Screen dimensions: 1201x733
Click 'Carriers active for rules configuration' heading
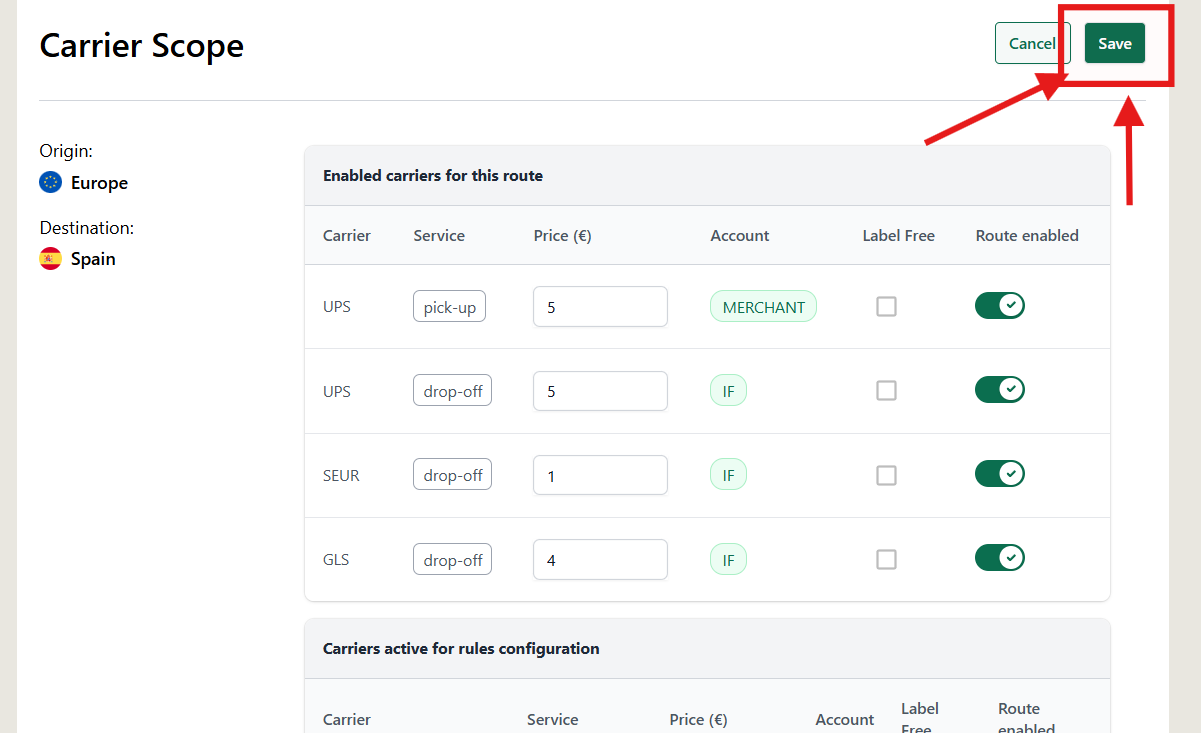[x=461, y=648]
